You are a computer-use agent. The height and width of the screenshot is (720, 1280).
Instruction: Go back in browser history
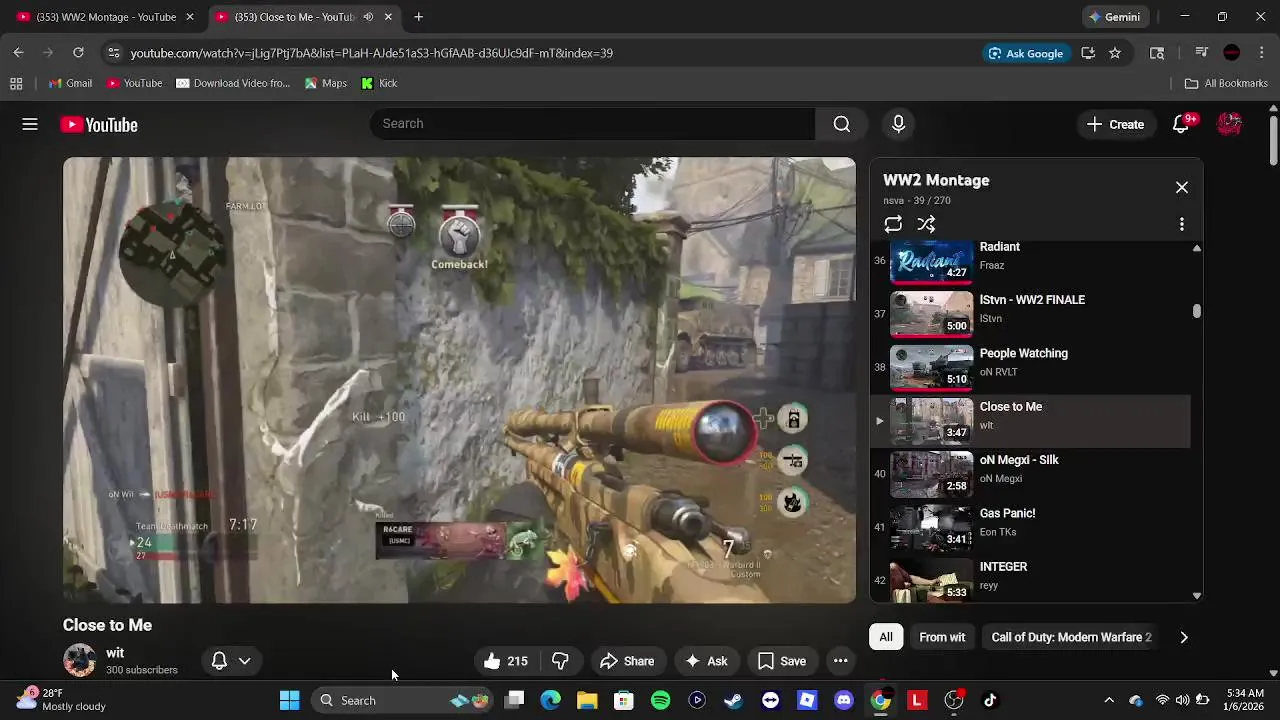tap(18, 53)
